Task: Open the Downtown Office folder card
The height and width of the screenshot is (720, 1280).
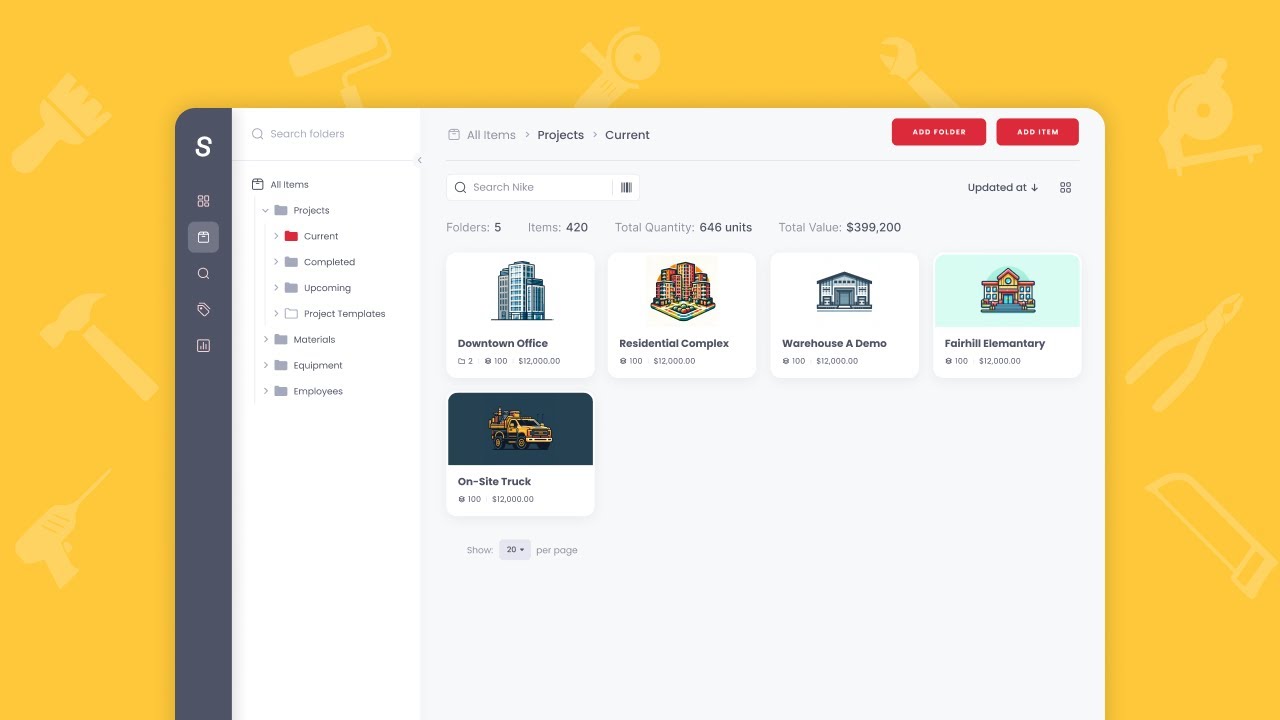Action: [520, 315]
